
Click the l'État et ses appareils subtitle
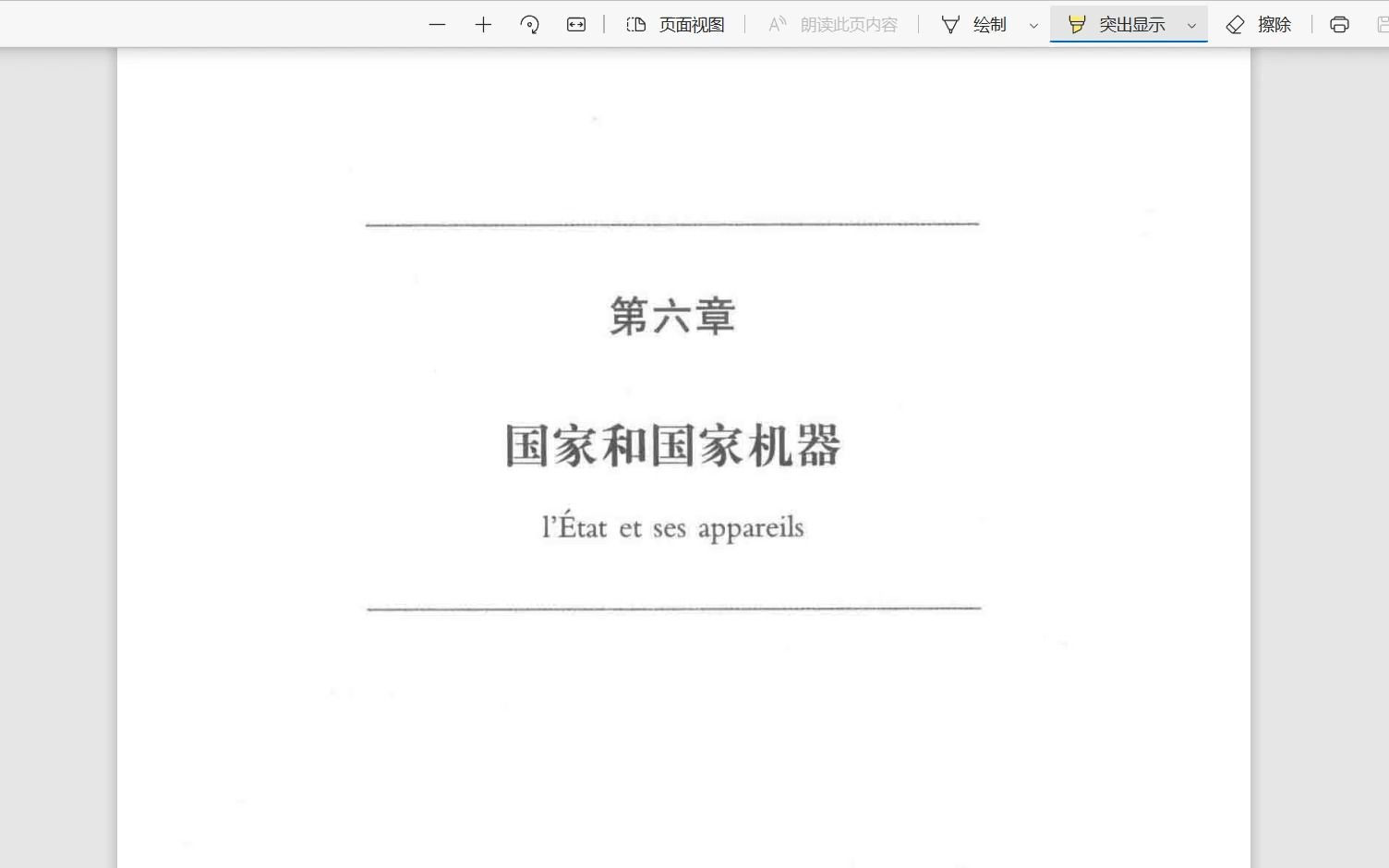click(x=672, y=526)
